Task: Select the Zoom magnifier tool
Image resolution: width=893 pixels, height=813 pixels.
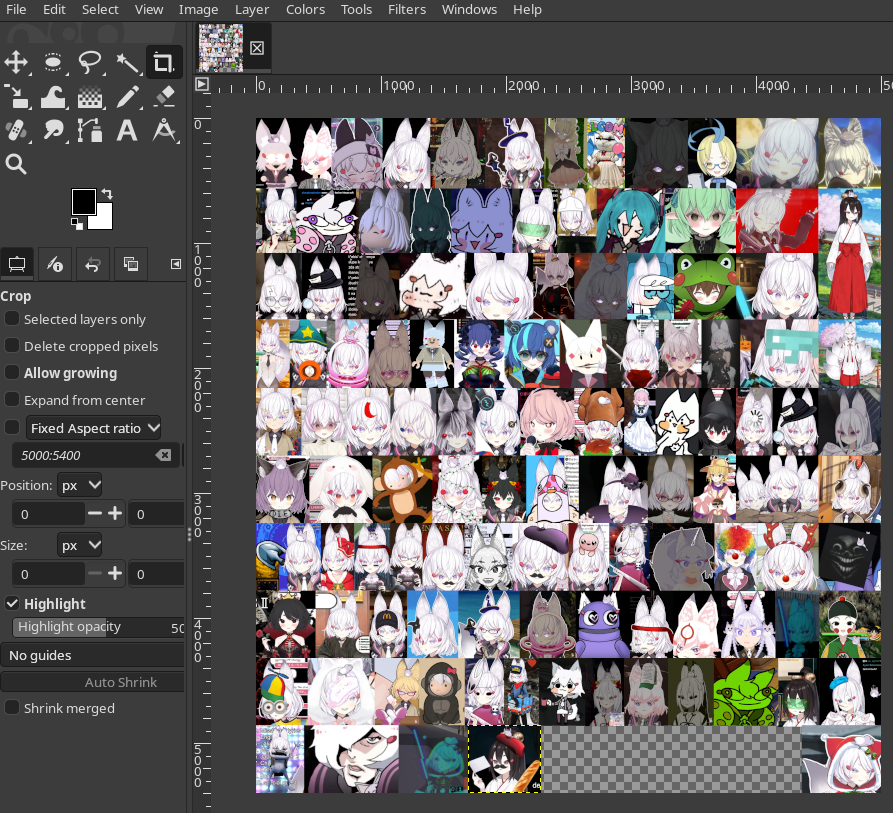Action: click(x=17, y=164)
